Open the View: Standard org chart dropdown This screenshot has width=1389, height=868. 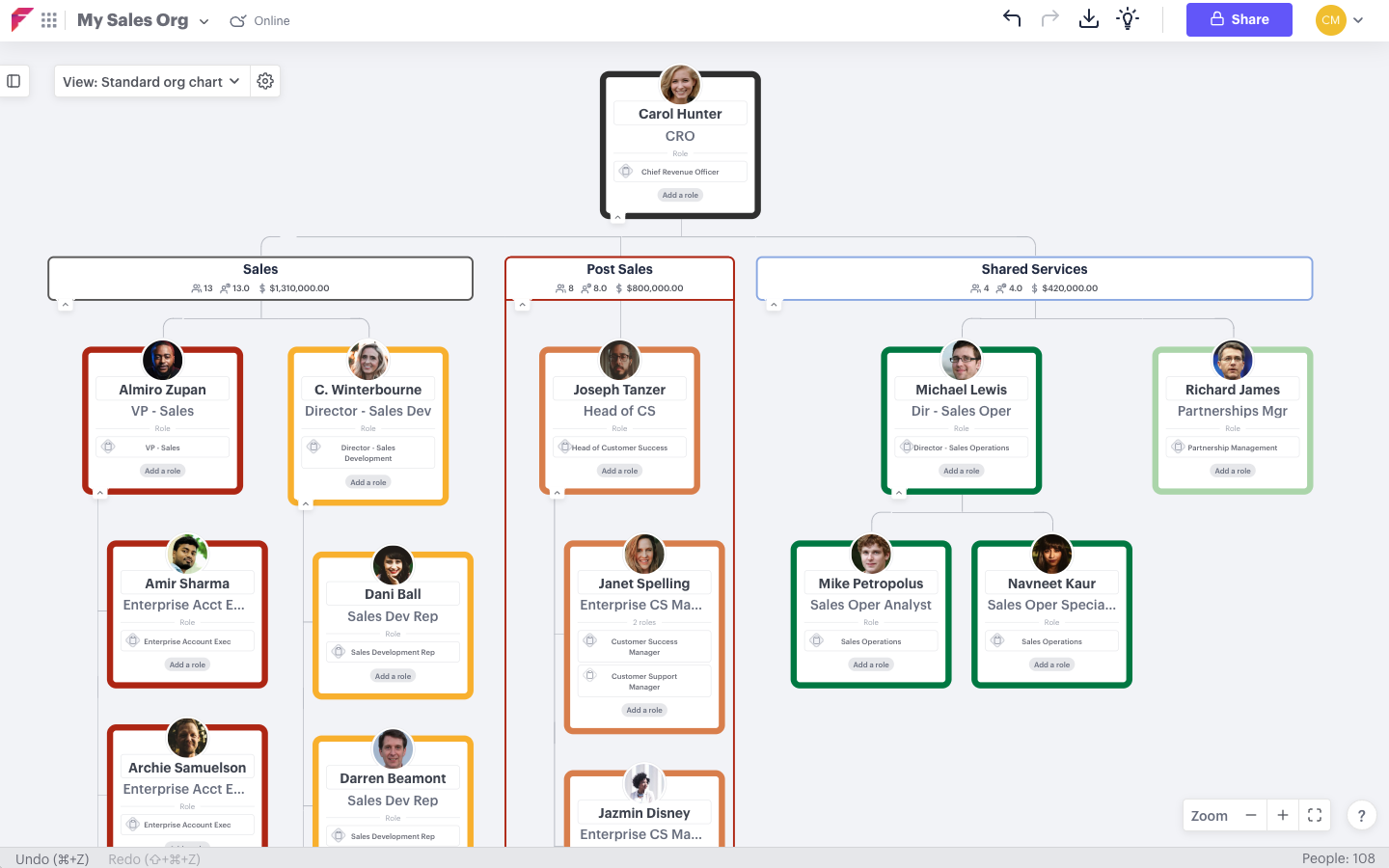150,81
